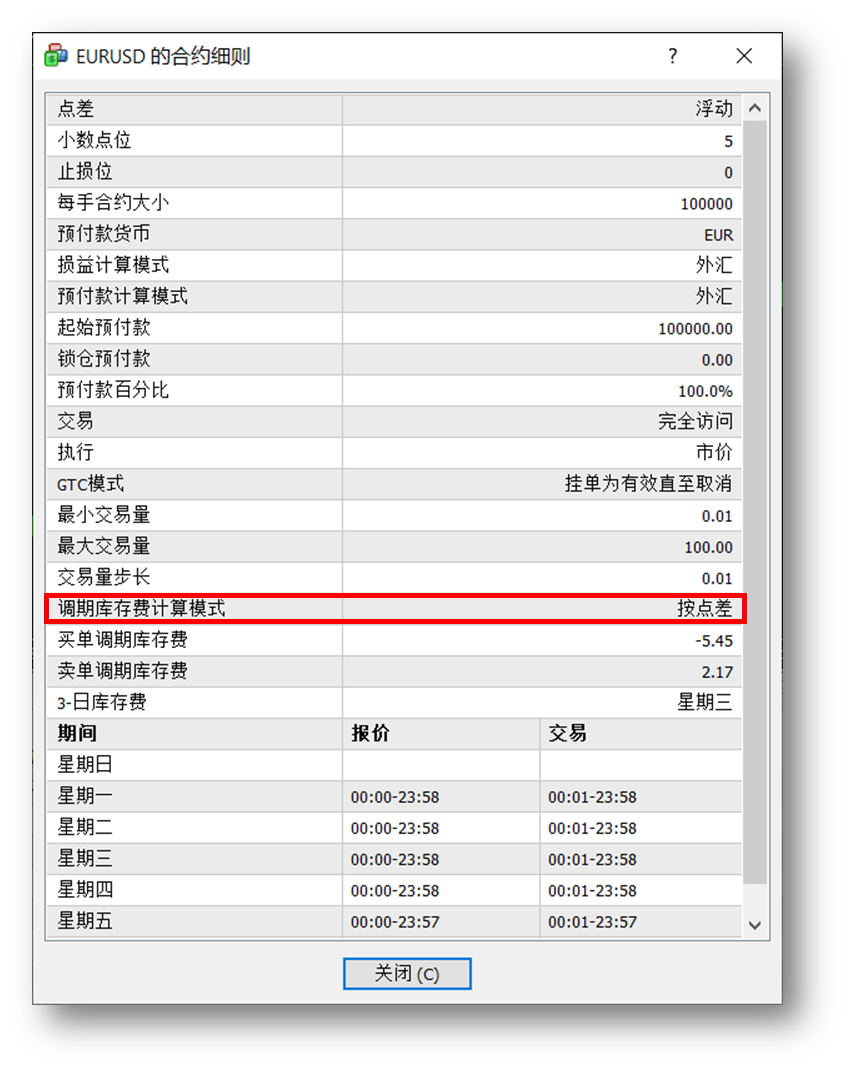Click the 关闭 (C) button
The image size is (848, 1070).
pyautogui.click(x=407, y=973)
